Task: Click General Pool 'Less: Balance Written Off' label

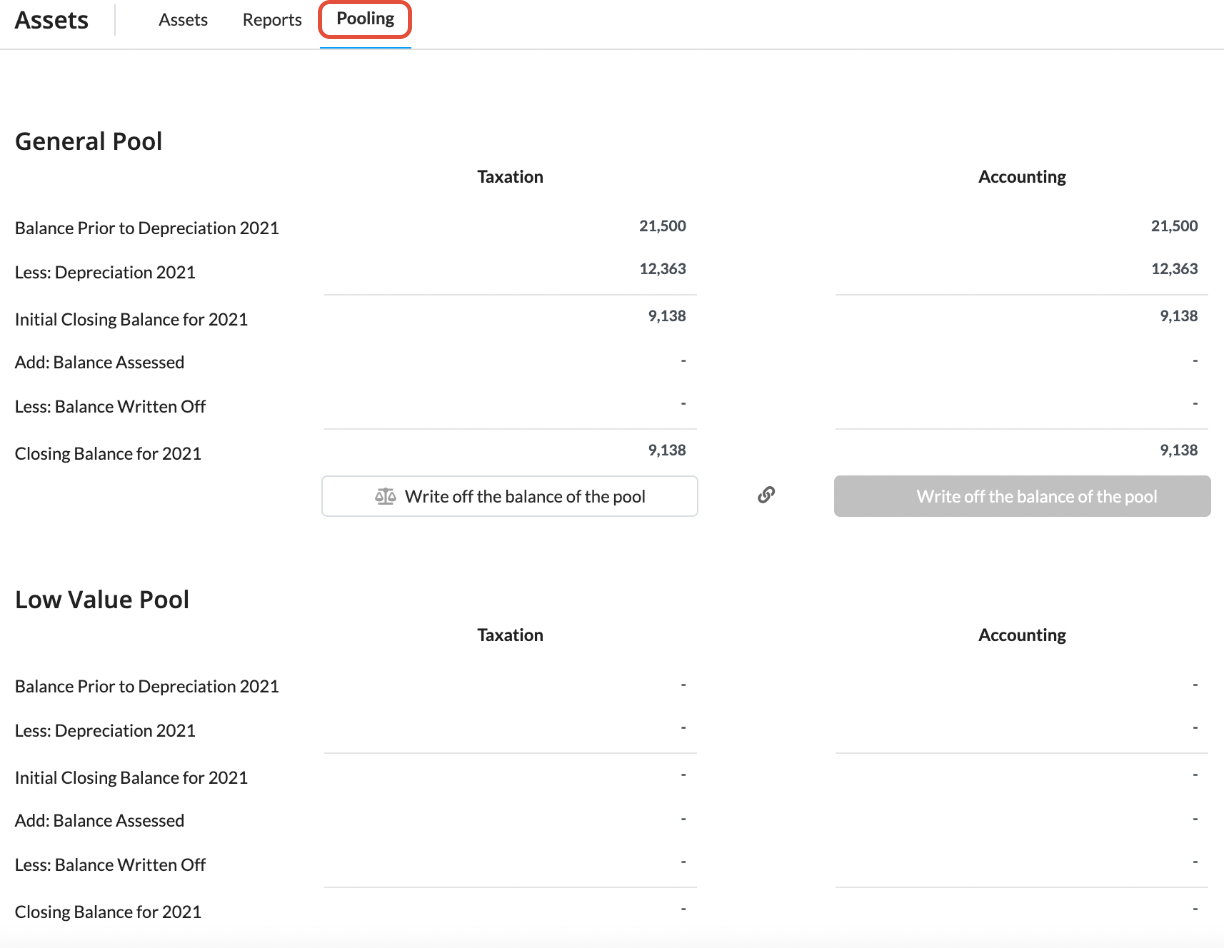Action: pyautogui.click(x=110, y=407)
